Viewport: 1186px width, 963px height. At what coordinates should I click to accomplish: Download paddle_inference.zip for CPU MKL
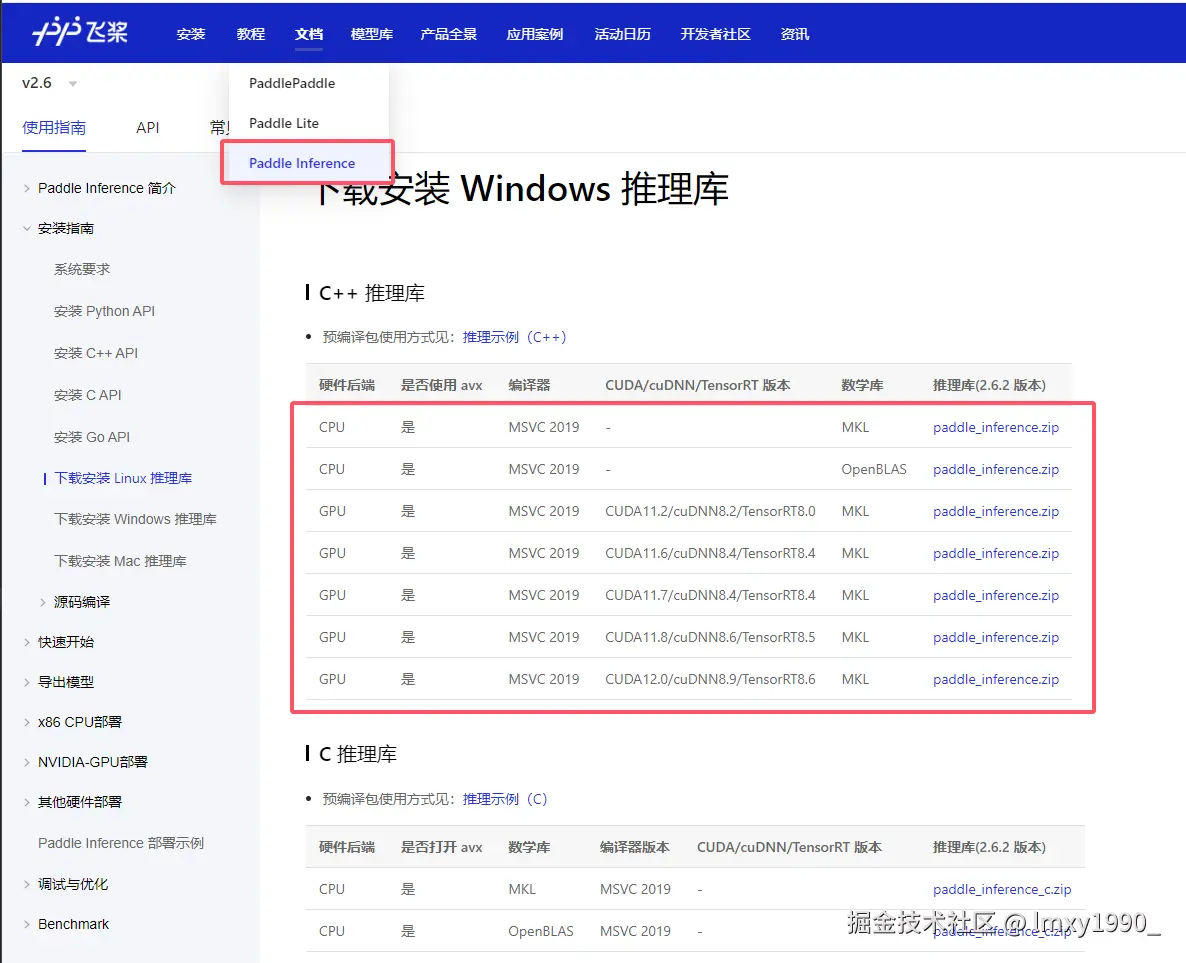(995, 427)
